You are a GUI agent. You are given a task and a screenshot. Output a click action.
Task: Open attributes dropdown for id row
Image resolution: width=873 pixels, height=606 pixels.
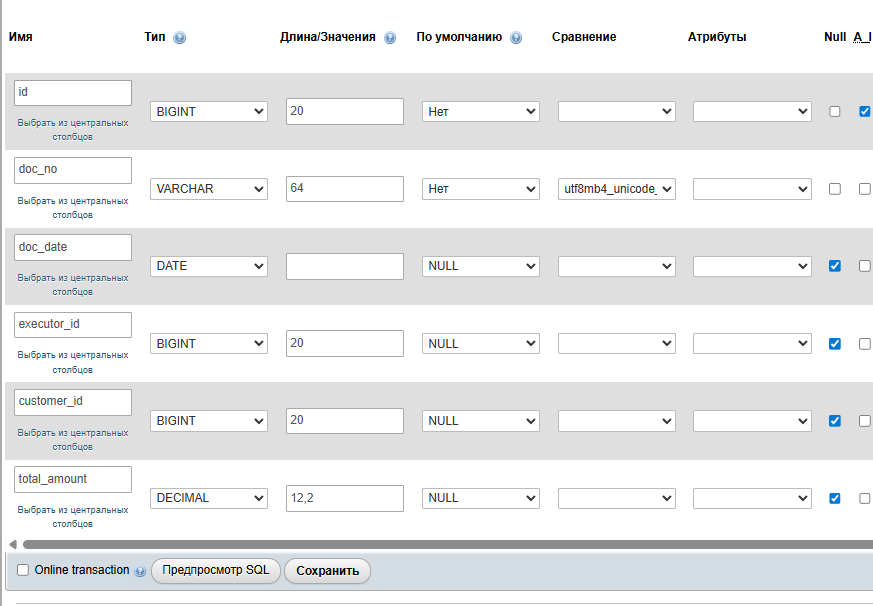pos(752,112)
